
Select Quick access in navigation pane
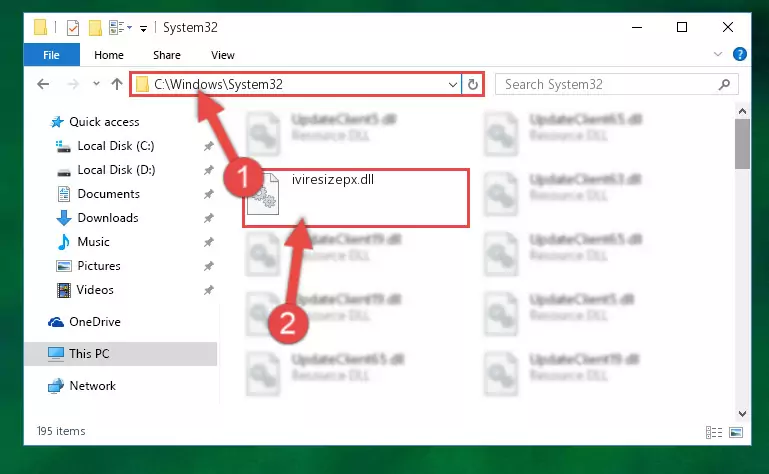[x=104, y=122]
